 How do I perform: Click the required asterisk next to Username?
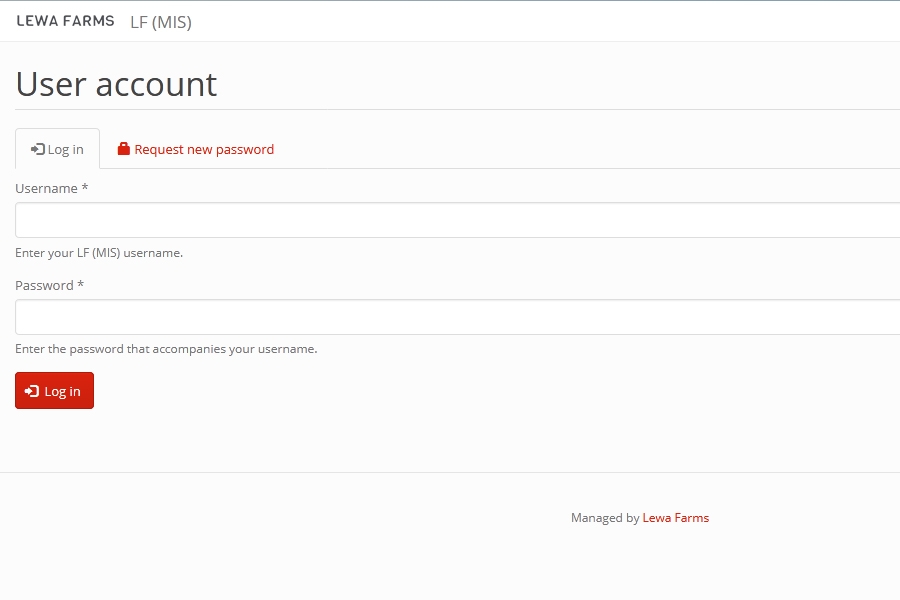point(85,188)
